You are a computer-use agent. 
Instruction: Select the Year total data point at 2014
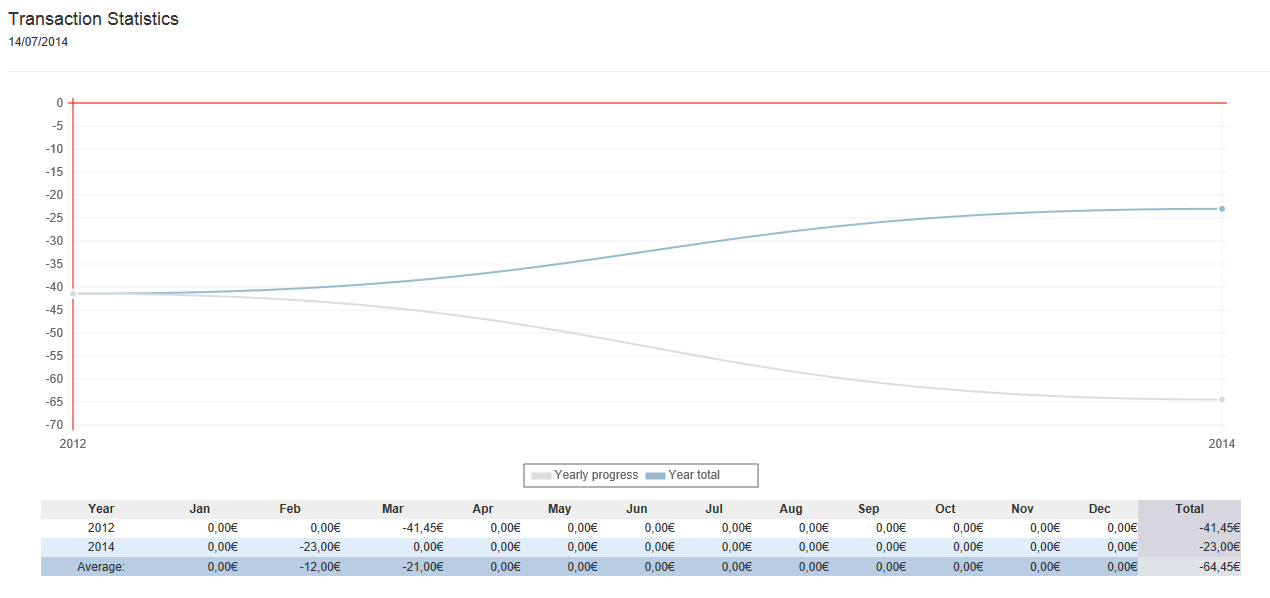pos(1222,209)
